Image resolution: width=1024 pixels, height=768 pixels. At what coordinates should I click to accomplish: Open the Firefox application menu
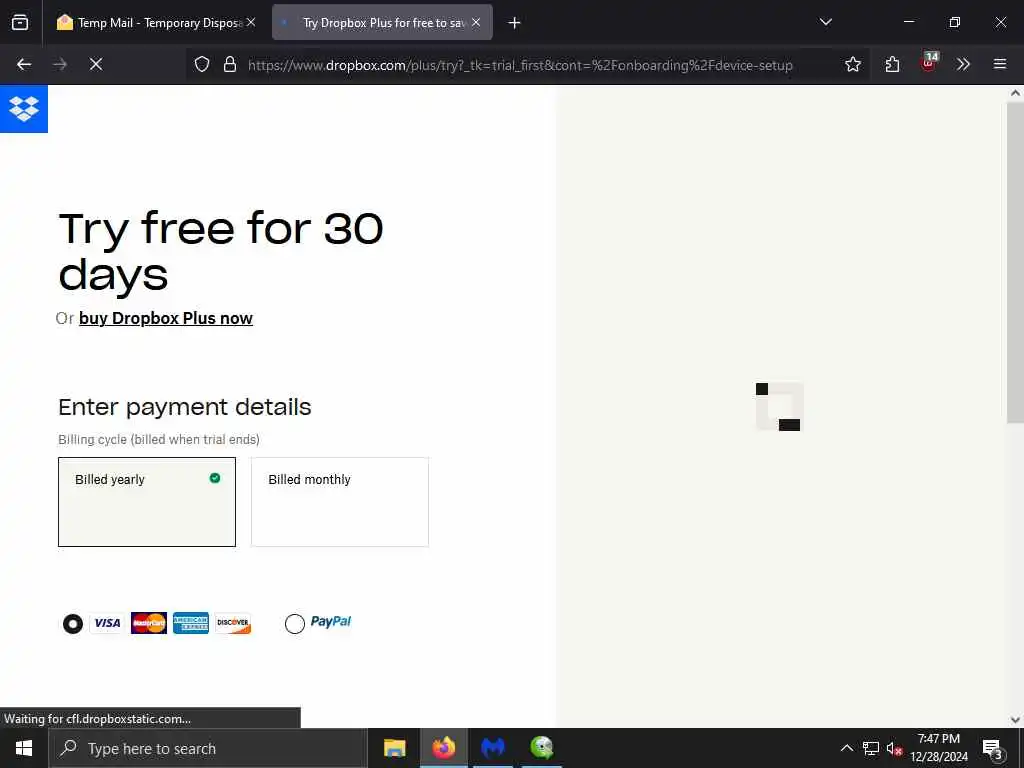point(999,64)
